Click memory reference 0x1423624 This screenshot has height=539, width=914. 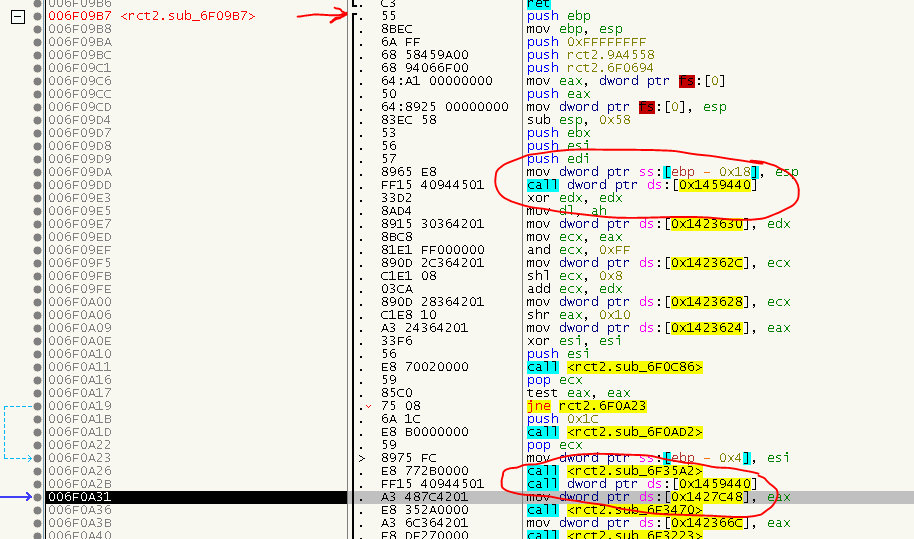[x=707, y=328]
